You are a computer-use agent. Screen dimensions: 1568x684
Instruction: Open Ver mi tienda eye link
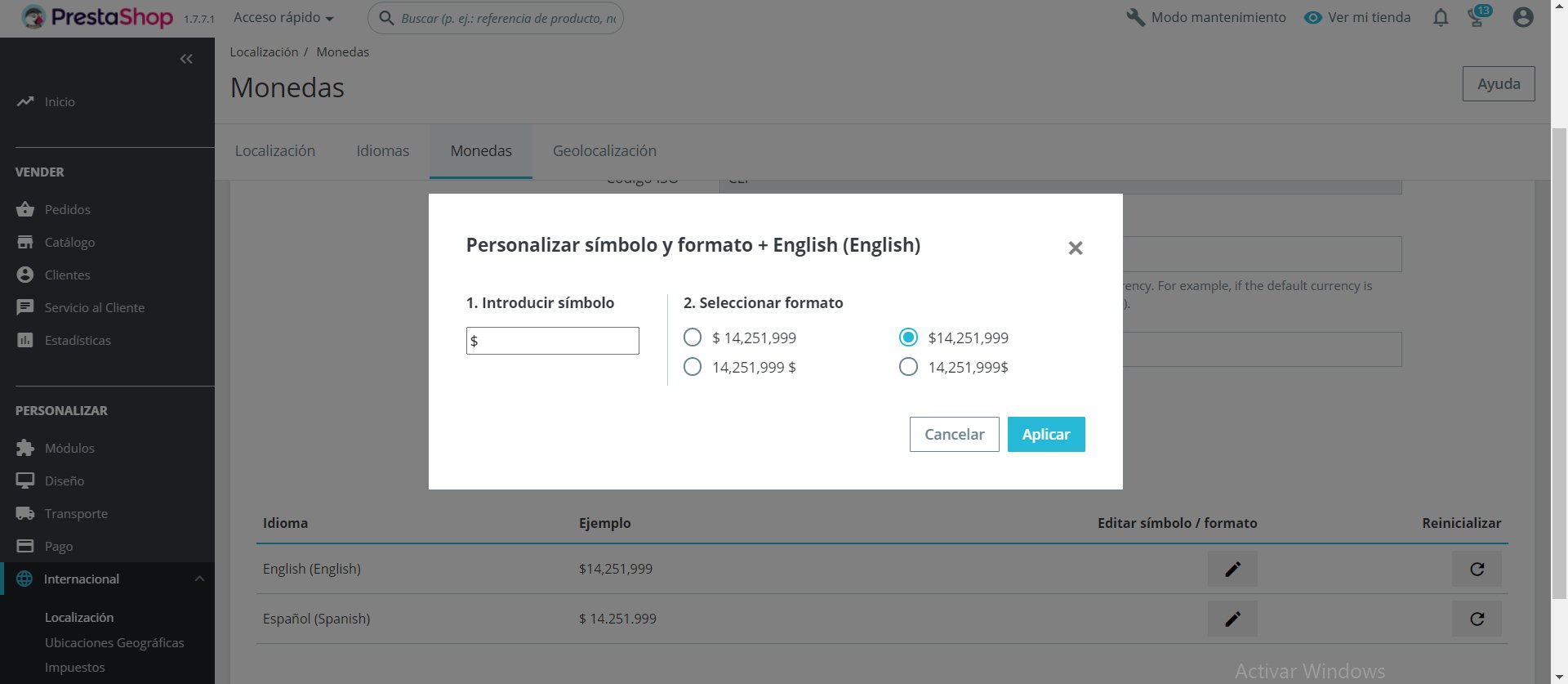point(1357,18)
